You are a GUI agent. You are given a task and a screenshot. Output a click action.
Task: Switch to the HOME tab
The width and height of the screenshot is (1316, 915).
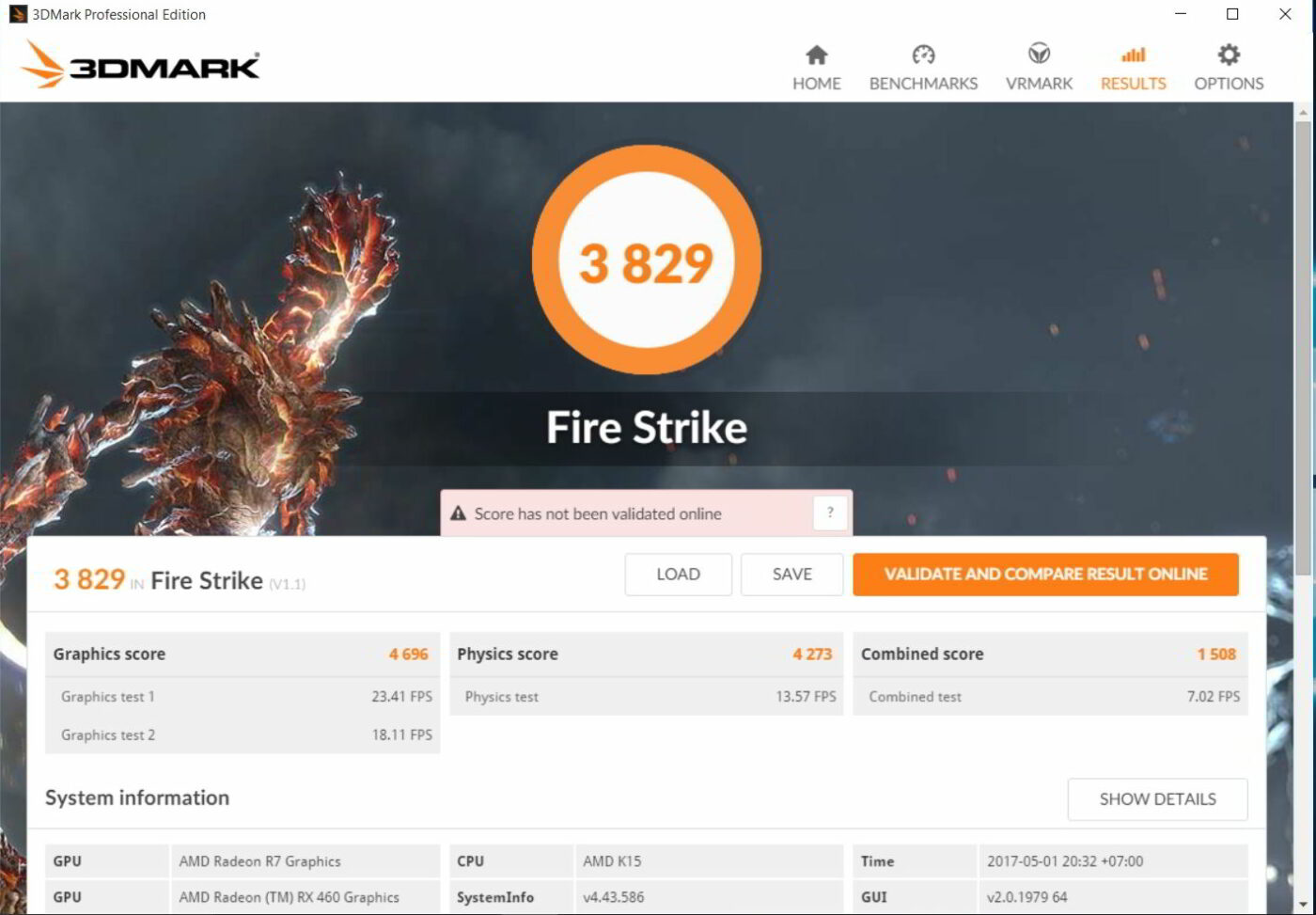pyautogui.click(x=816, y=83)
